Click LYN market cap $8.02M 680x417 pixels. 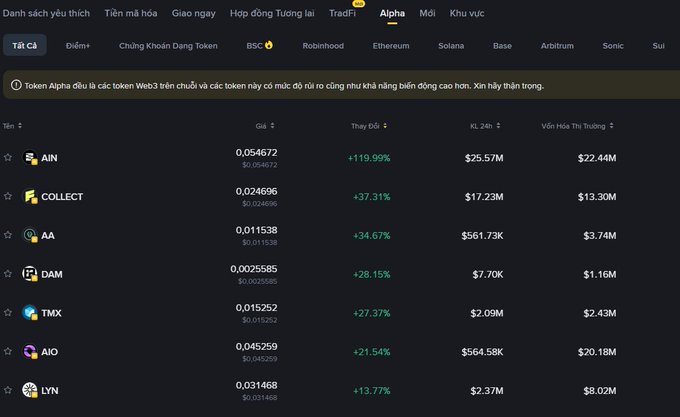click(600, 391)
